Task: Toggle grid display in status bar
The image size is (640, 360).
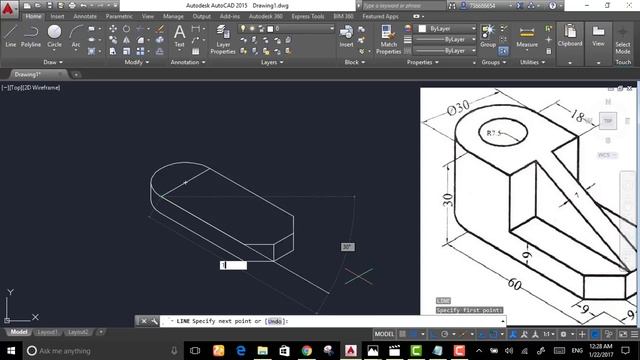Action: click(402, 334)
